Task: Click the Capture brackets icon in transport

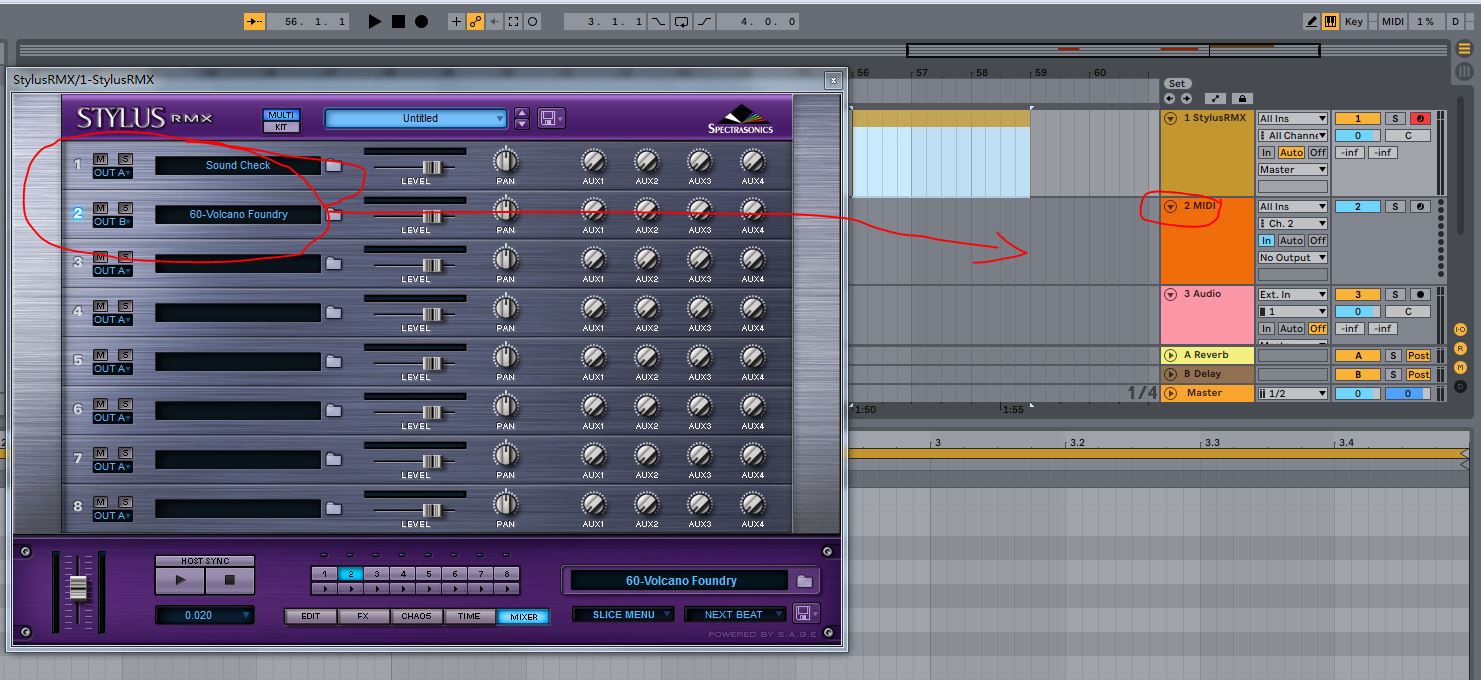Action: tap(514, 21)
